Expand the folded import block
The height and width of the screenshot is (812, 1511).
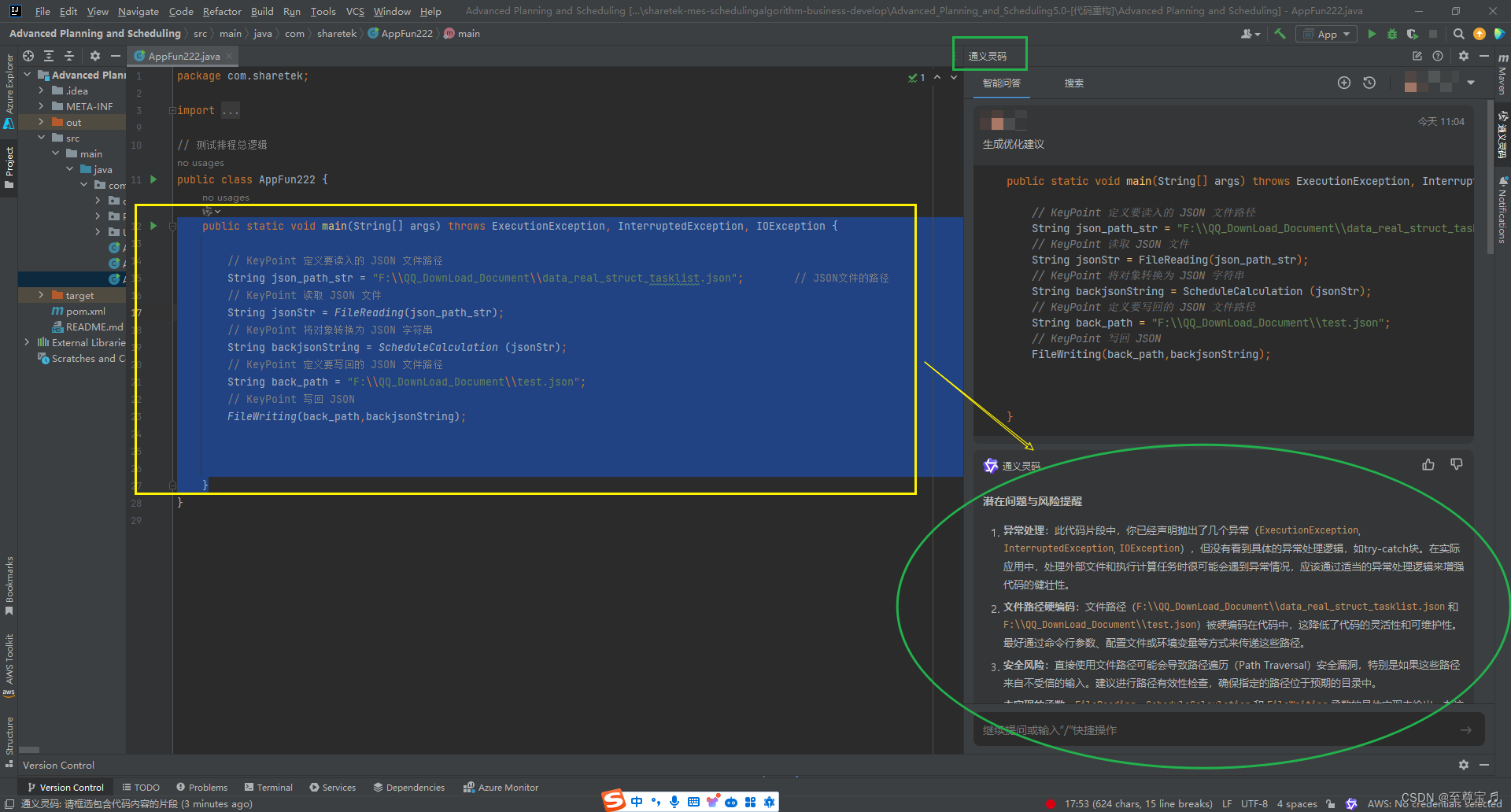pyautogui.click(x=172, y=110)
